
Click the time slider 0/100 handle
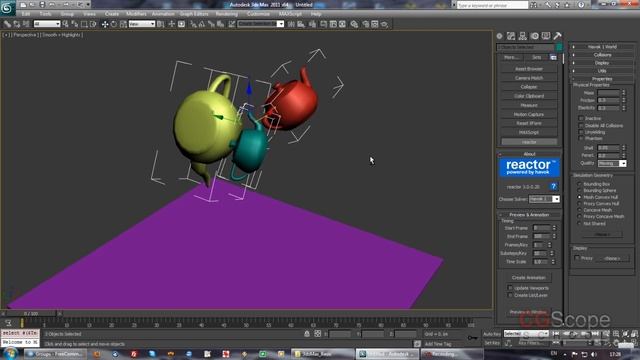31,313
